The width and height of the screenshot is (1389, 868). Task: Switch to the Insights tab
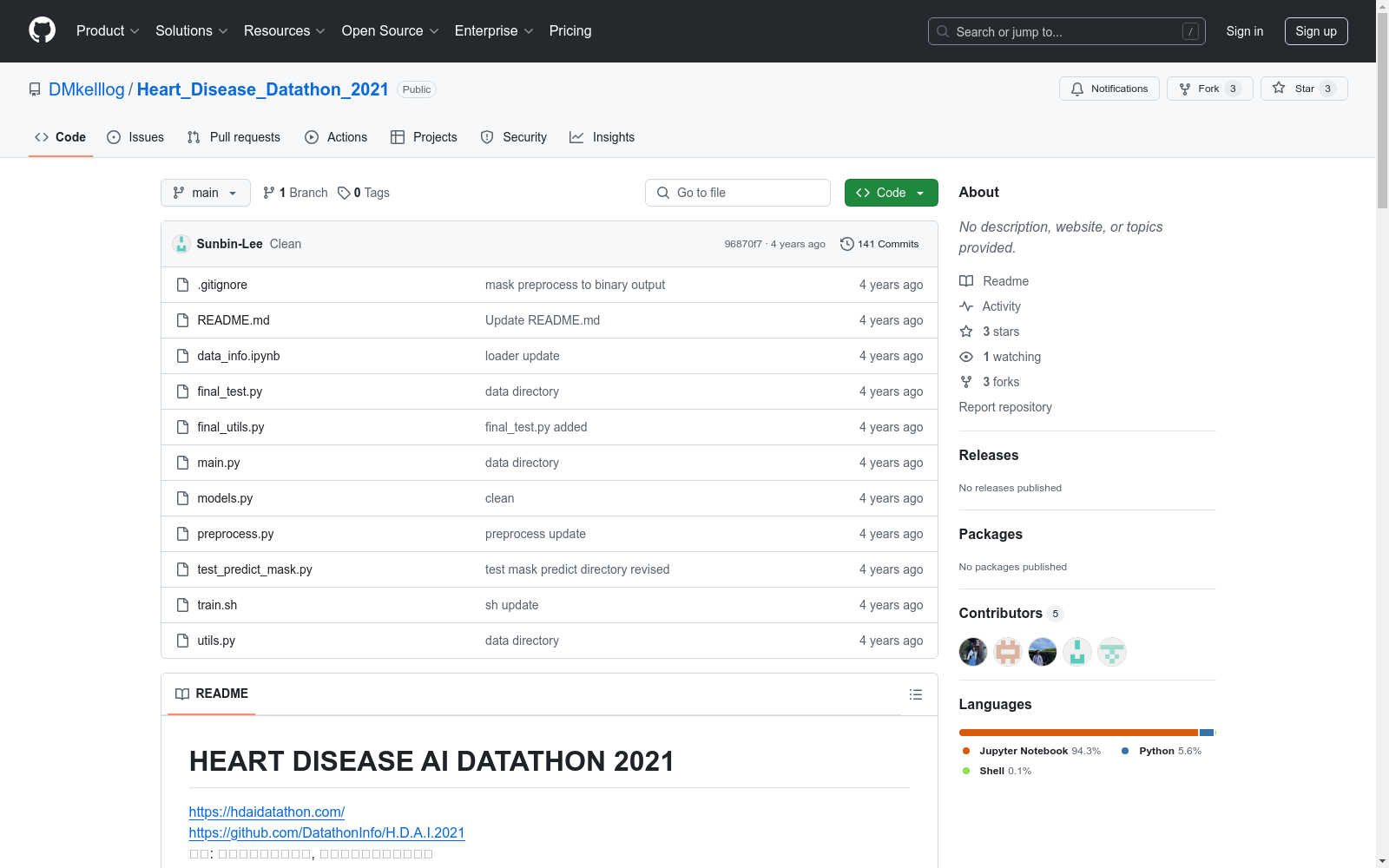(x=602, y=137)
